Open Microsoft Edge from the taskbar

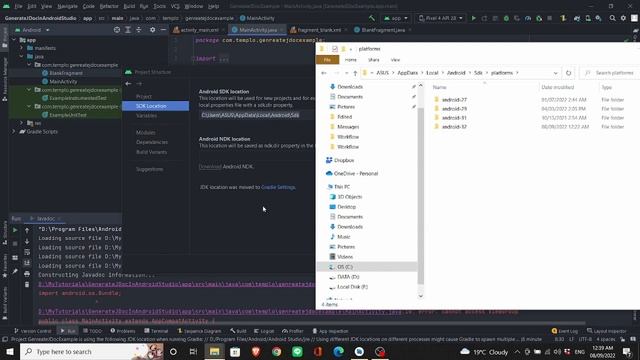tap(338, 351)
